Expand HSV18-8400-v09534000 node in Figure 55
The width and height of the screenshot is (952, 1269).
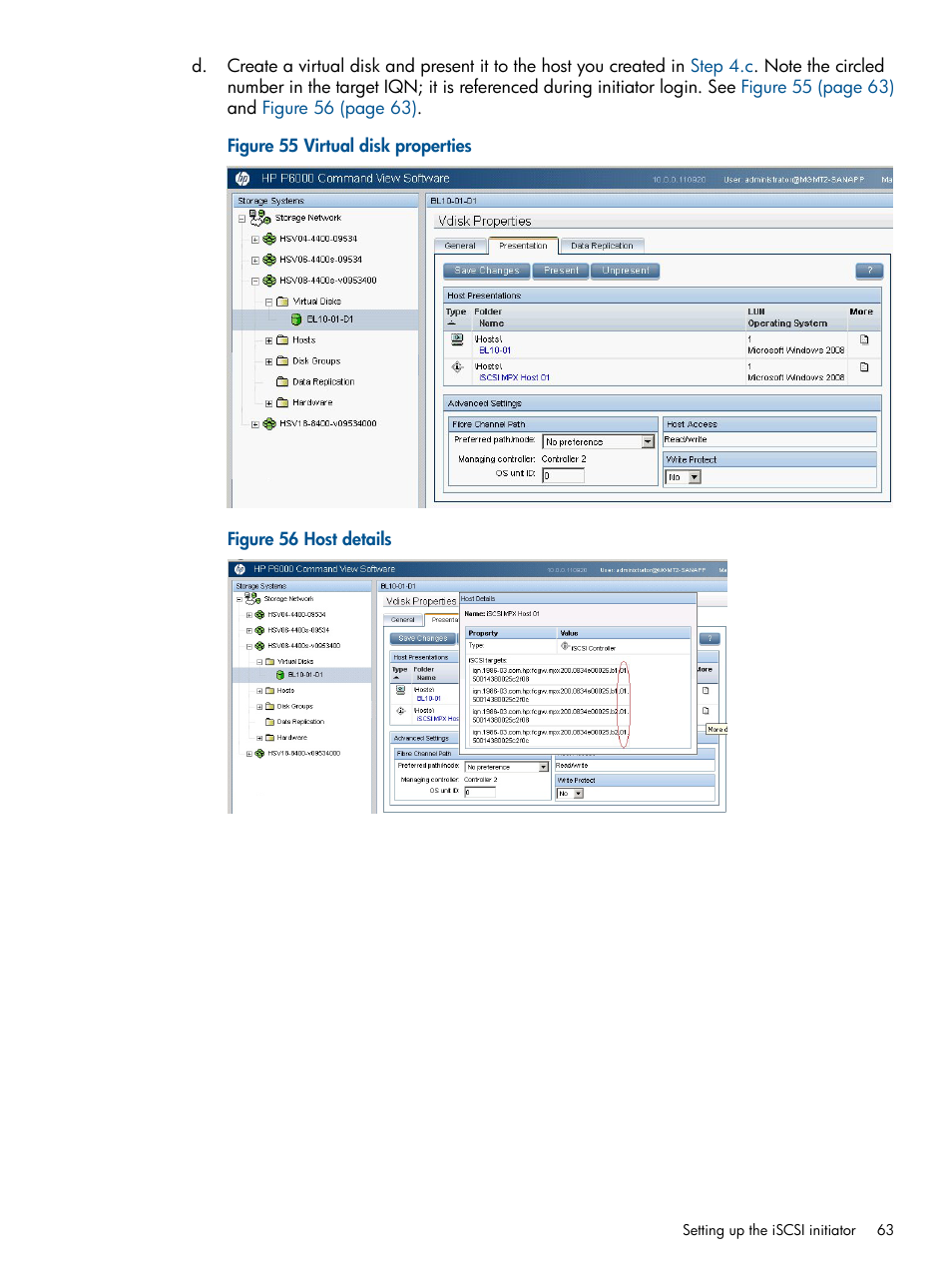255,424
